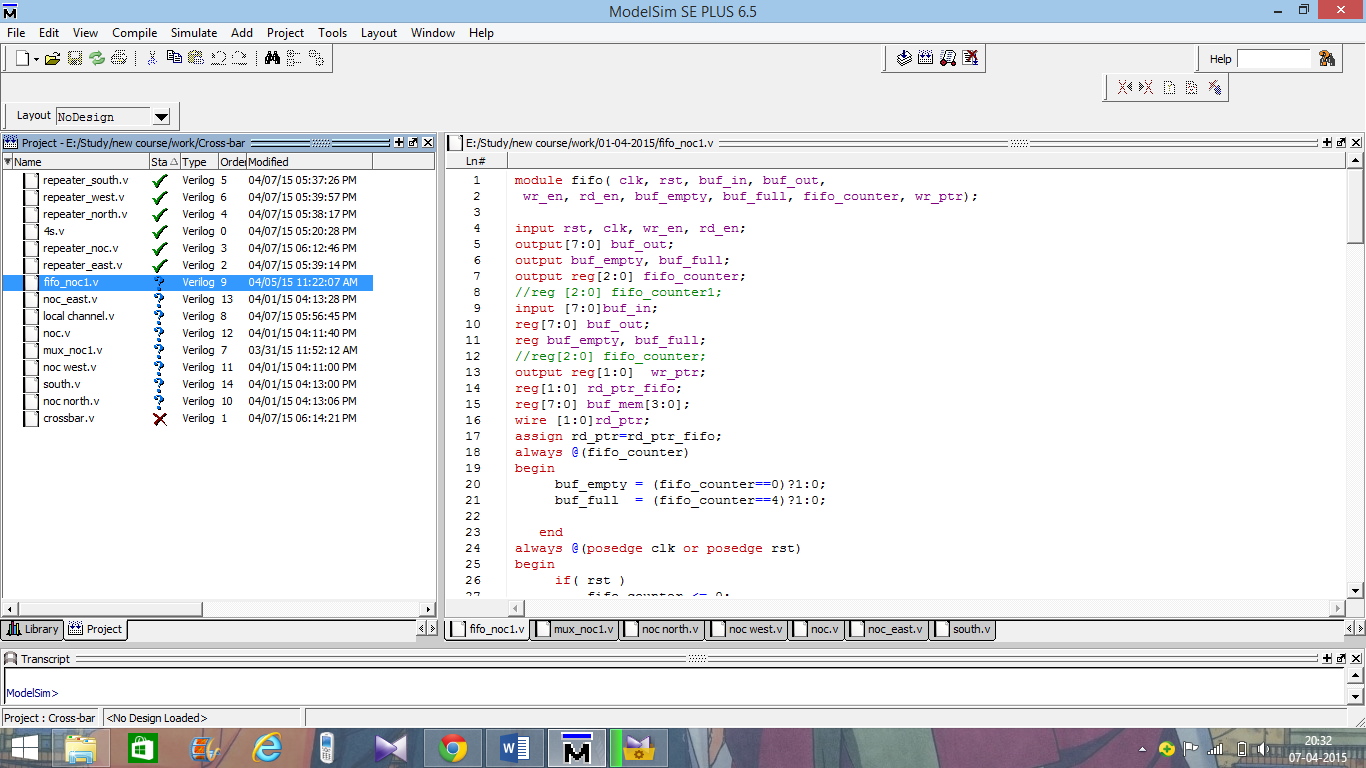Screen dimensions: 1366x768
Task: Open File Explorer from the taskbar
Action: [81, 748]
